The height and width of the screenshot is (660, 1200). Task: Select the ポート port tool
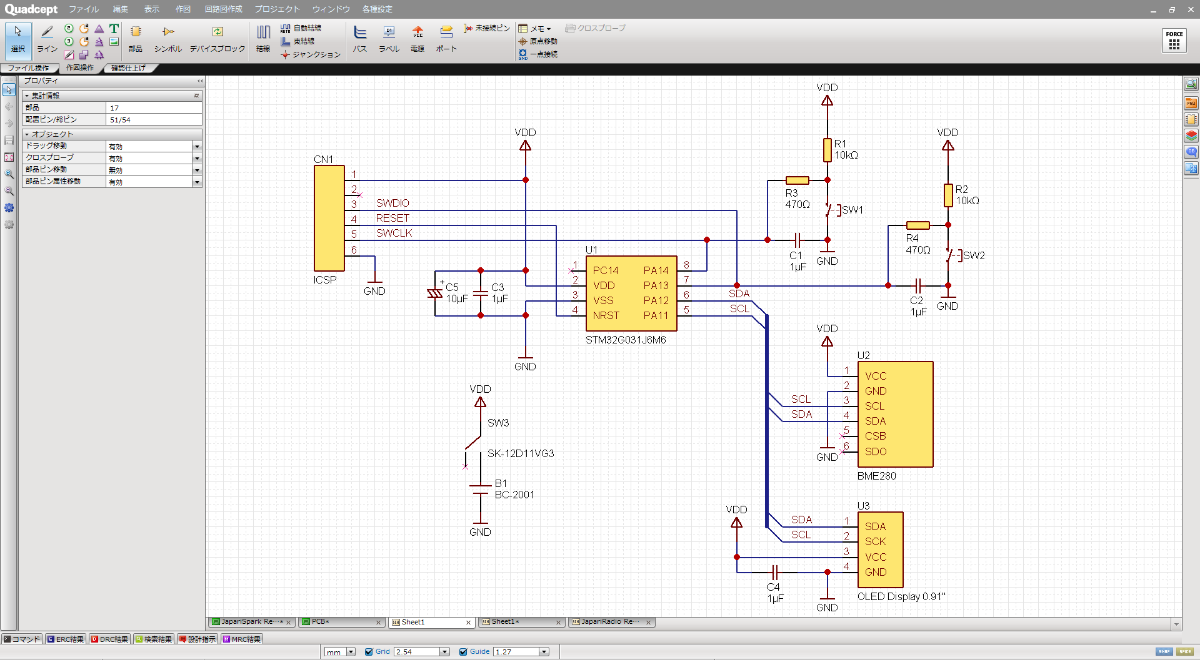447,38
